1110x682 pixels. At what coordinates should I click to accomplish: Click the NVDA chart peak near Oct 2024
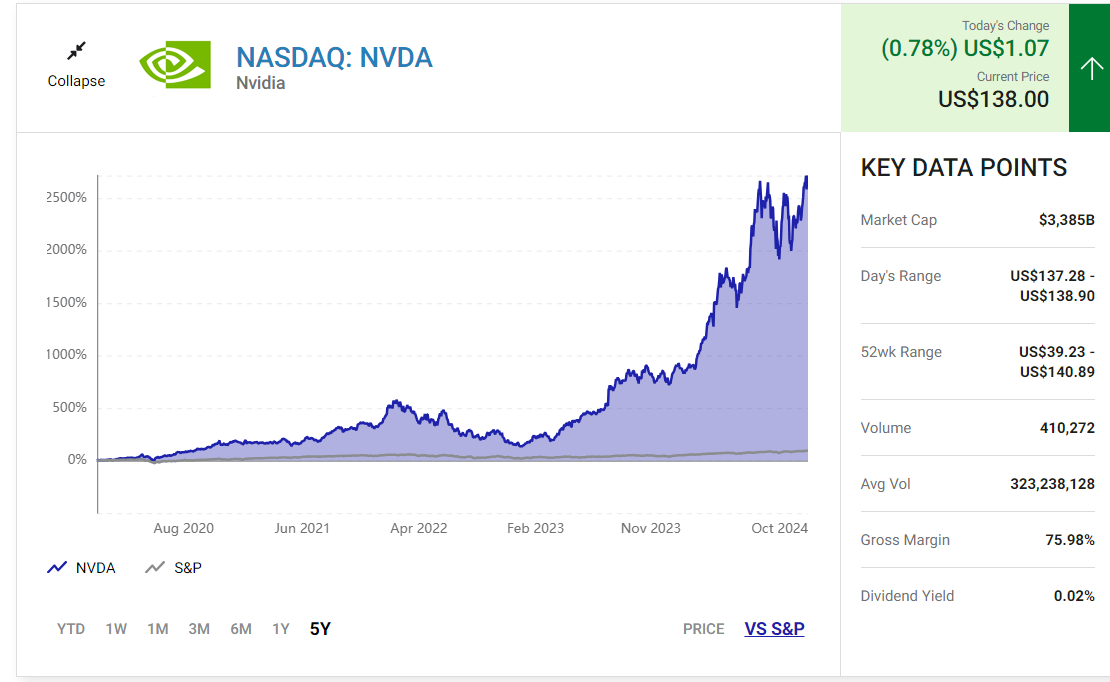806,178
